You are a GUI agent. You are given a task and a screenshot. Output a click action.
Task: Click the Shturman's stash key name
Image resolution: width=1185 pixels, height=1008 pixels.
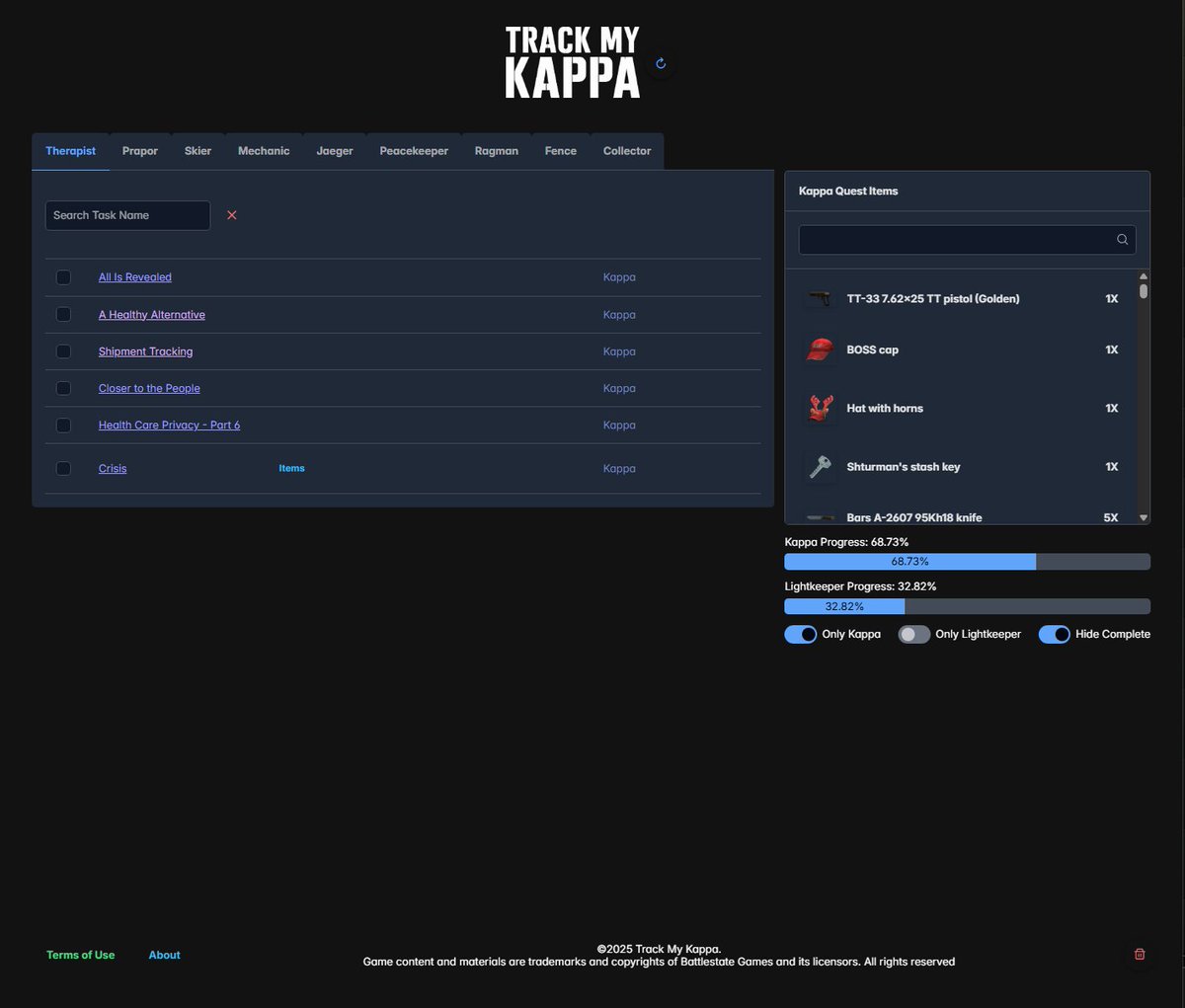(904, 467)
